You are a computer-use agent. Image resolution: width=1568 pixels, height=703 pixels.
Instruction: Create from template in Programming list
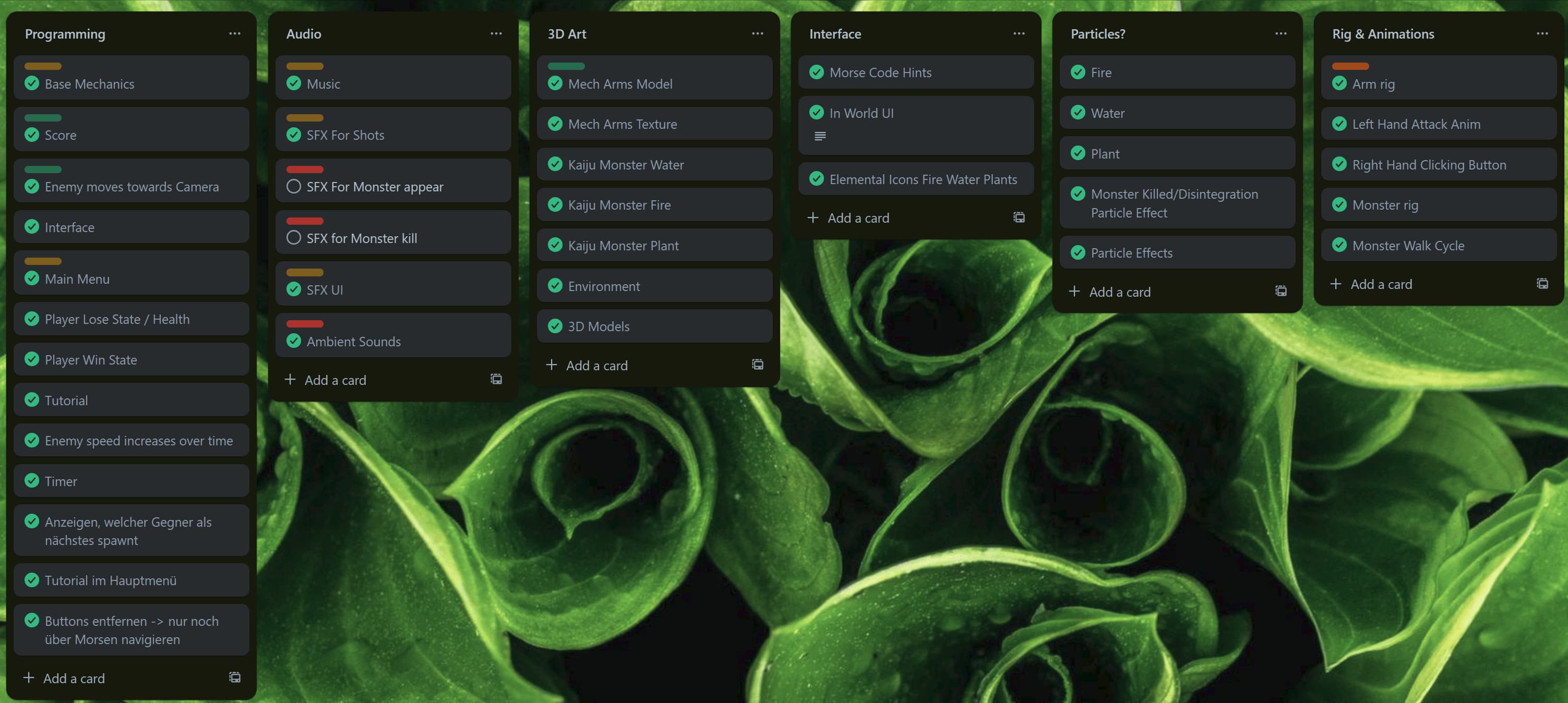pos(234,677)
